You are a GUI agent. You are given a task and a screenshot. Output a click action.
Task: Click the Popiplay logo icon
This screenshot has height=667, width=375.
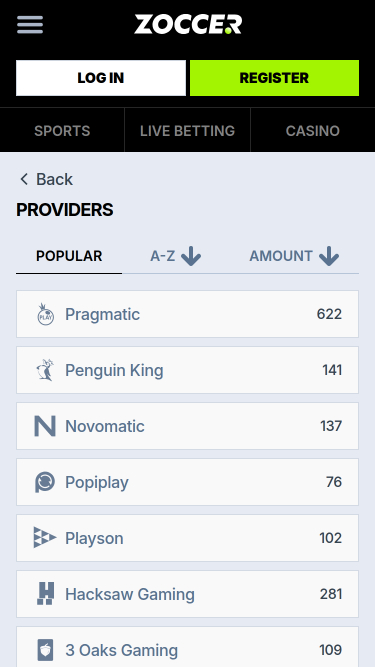(45, 482)
